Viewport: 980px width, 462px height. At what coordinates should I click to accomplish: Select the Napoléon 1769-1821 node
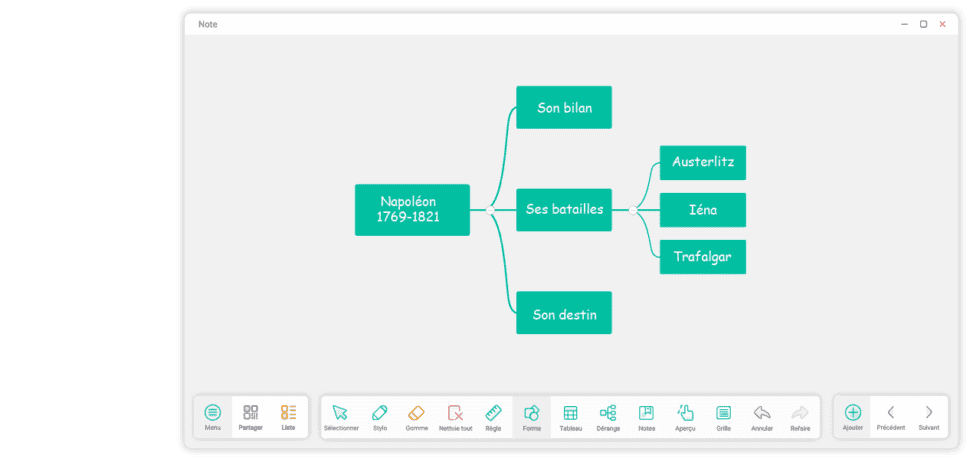point(412,210)
